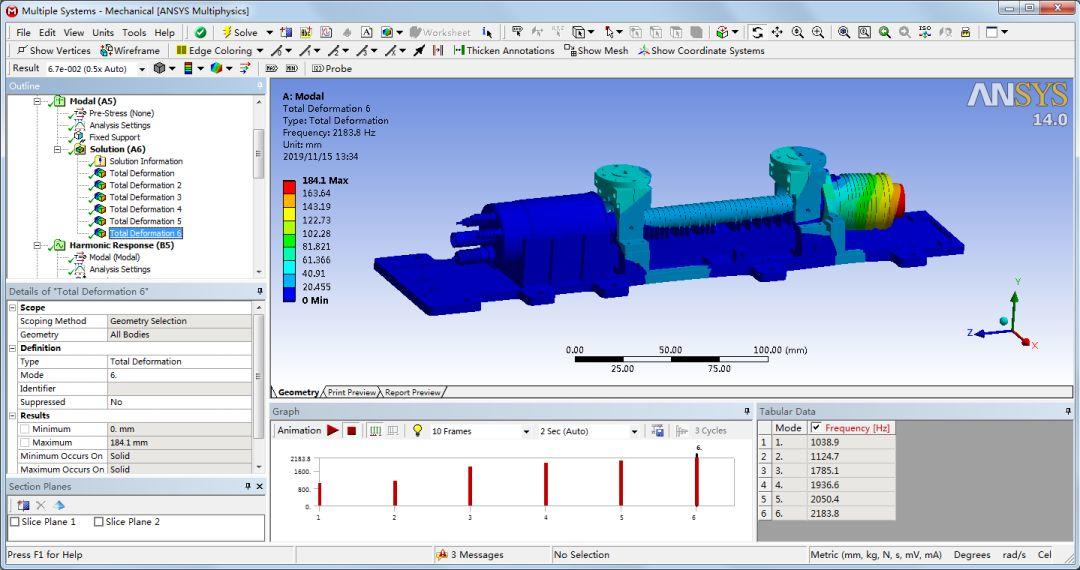Open the Solve dropdown arrow
The image size is (1080, 570).
pyautogui.click(x=269, y=32)
